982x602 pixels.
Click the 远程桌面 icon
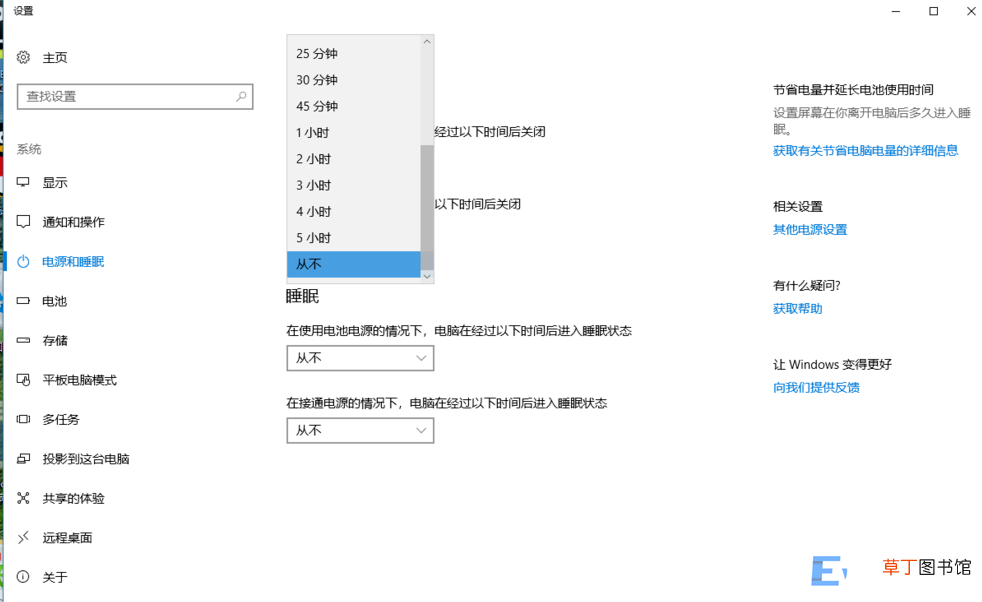point(23,537)
